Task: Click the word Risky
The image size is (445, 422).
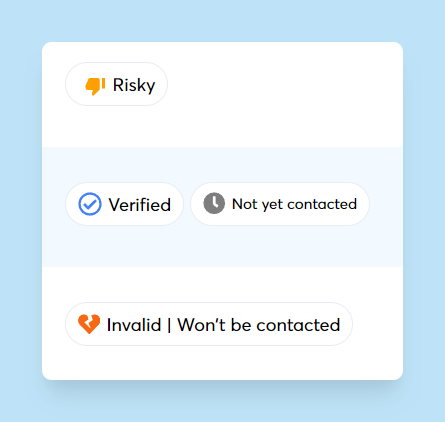Action: click(134, 85)
